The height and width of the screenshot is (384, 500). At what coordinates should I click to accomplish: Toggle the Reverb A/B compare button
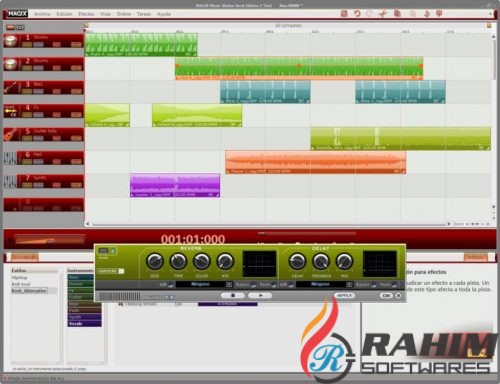point(171,284)
